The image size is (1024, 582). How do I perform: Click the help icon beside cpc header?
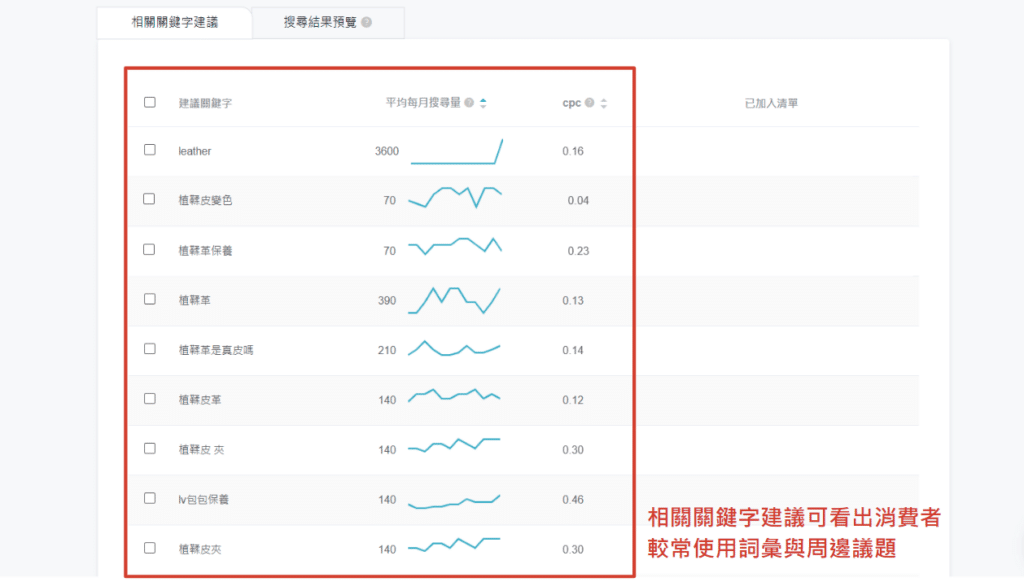click(590, 103)
